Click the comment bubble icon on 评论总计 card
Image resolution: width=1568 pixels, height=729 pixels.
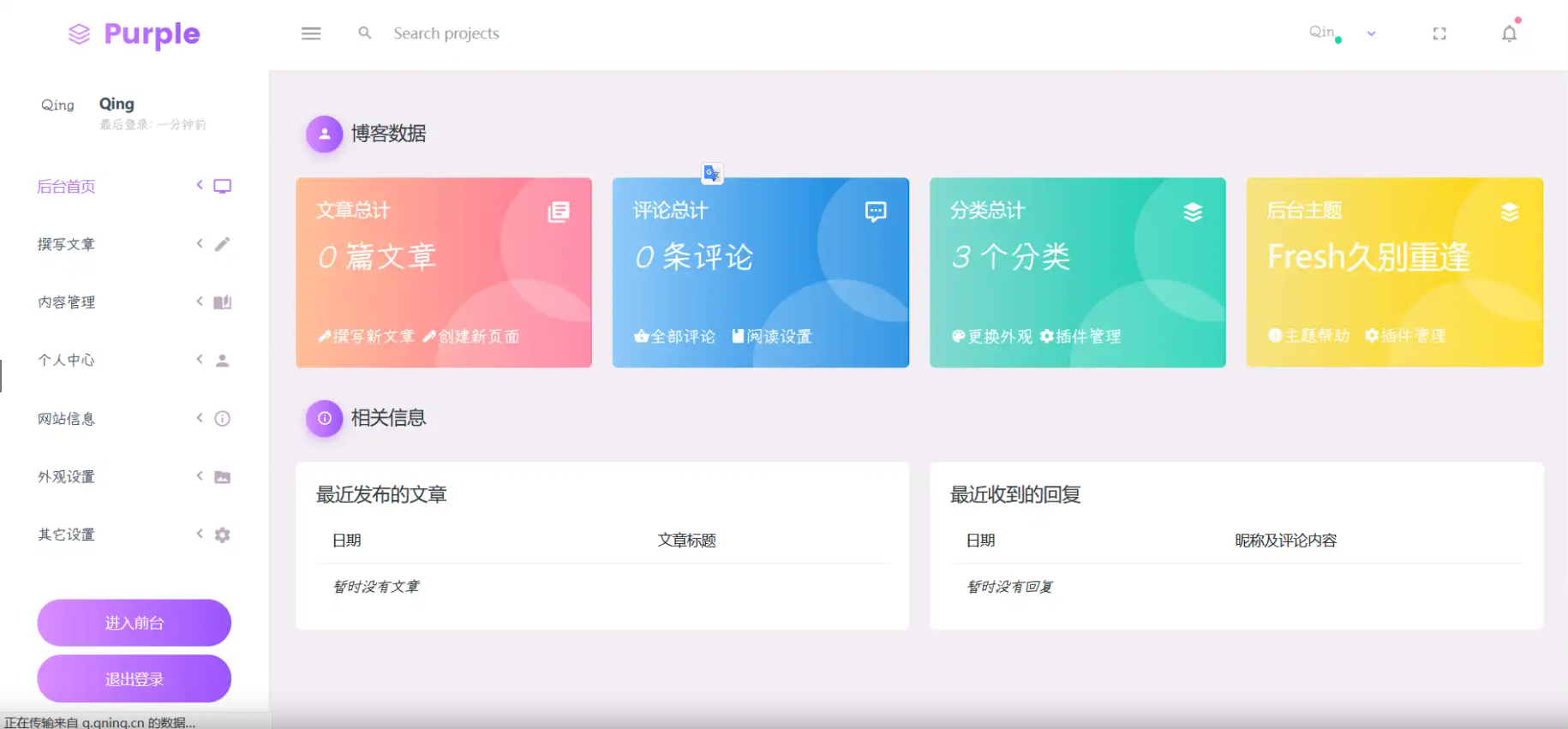click(876, 212)
